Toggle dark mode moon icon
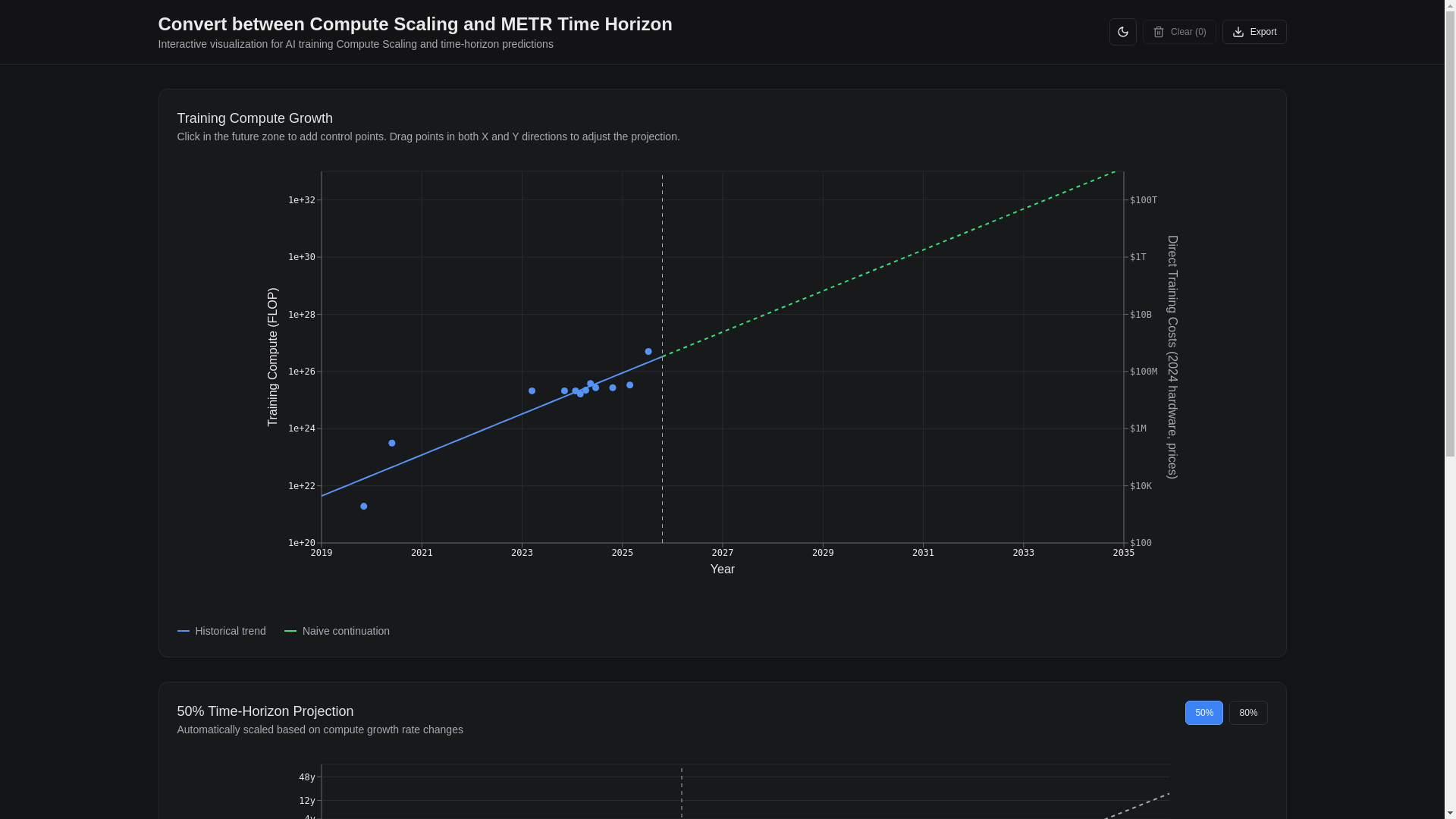The height and width of the screenshot is (819, 1456). tap(1122, 32)
